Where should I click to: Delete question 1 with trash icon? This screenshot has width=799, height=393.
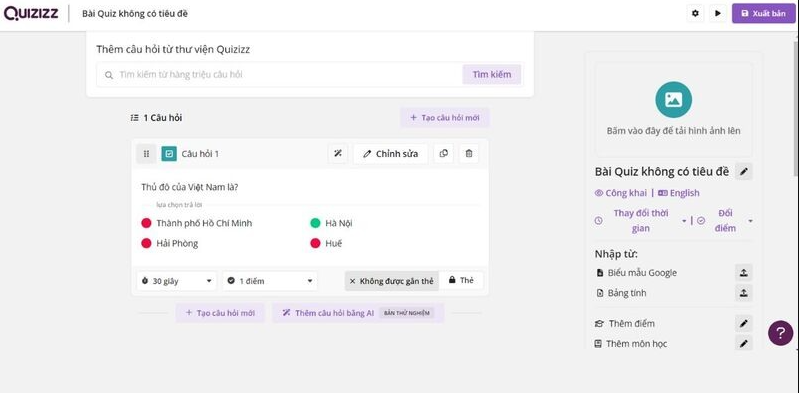click(x=469, y=153)
